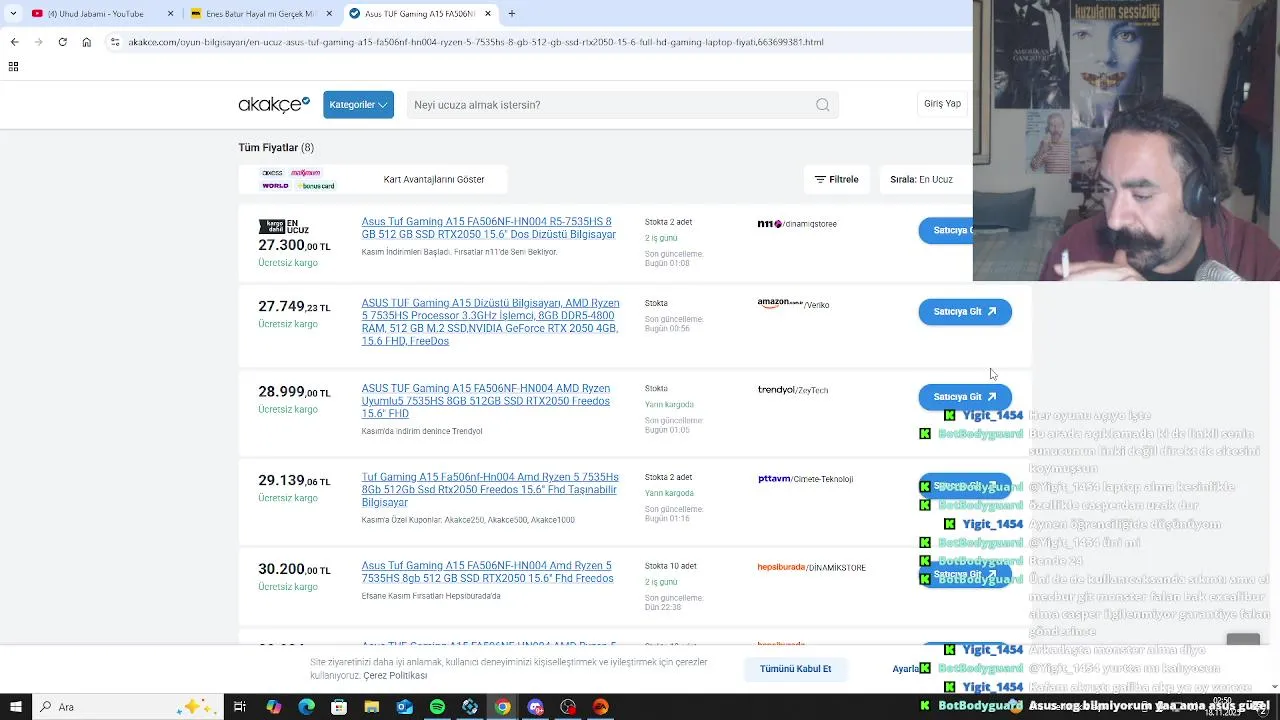
Task: Click the Giriş Yap button
Action: tap(942, 104)
